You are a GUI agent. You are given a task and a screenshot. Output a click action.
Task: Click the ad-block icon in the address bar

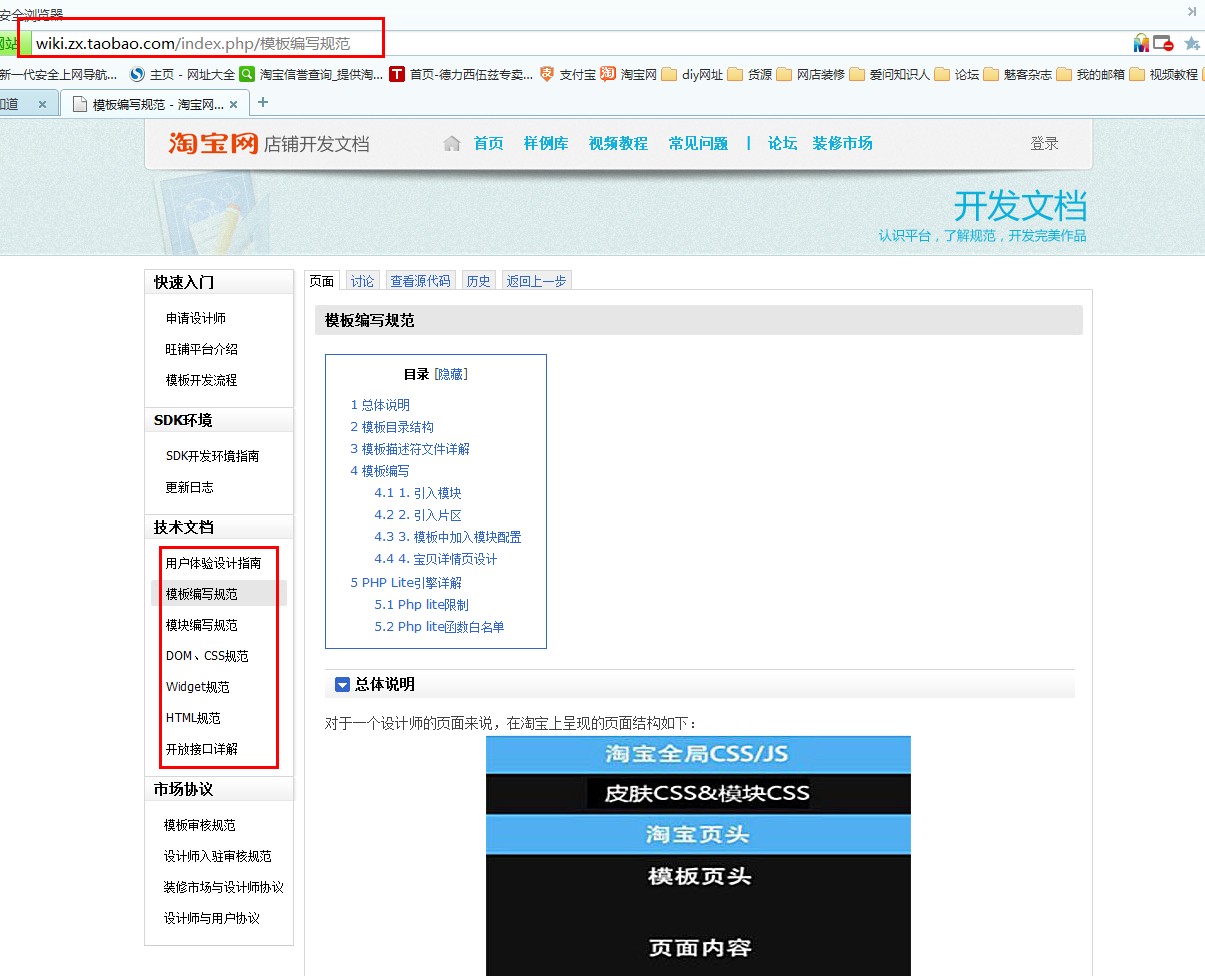coord(1163,43)
